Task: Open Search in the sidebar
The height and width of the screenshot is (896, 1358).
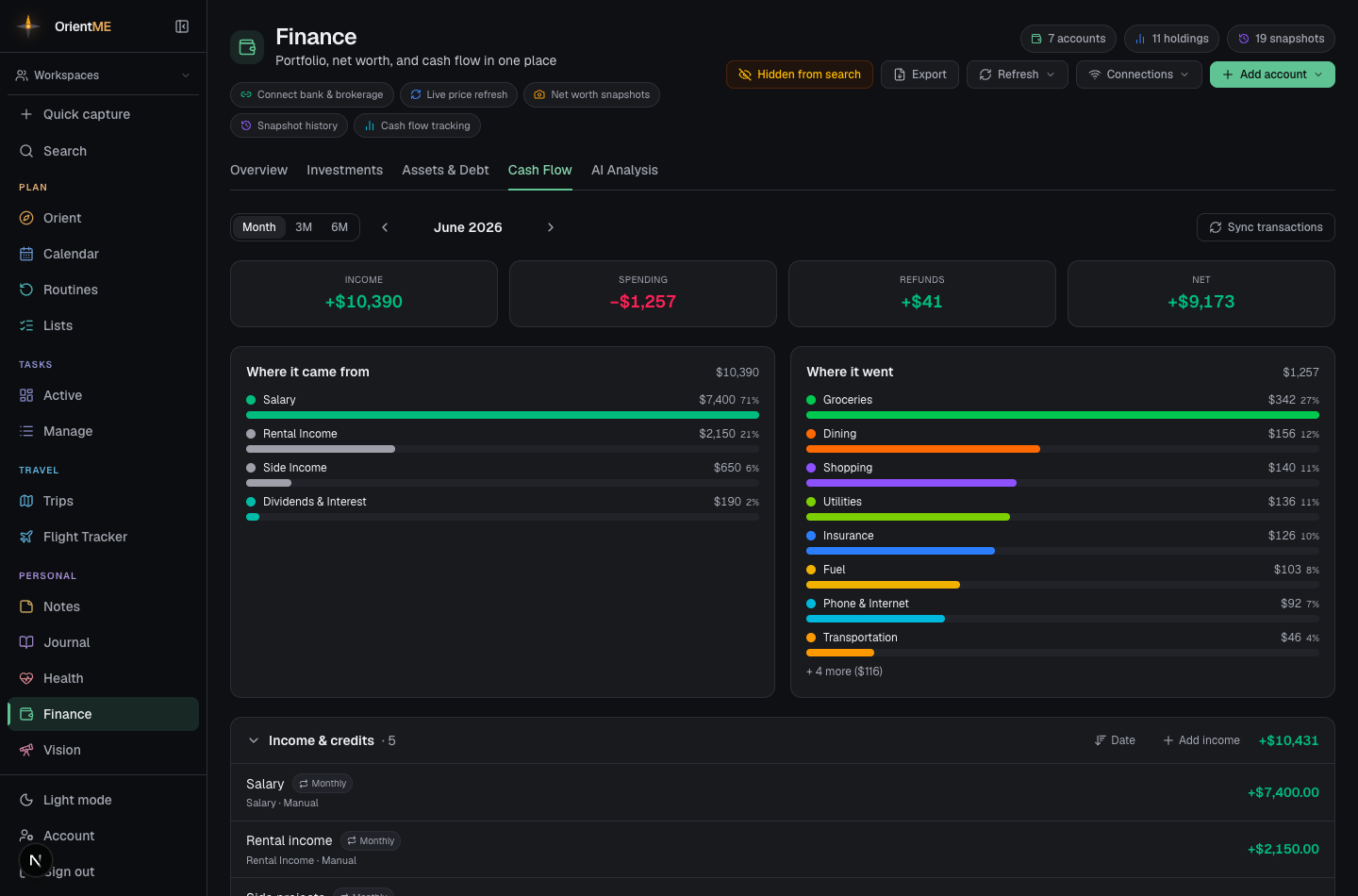Action: coord(103,151)
